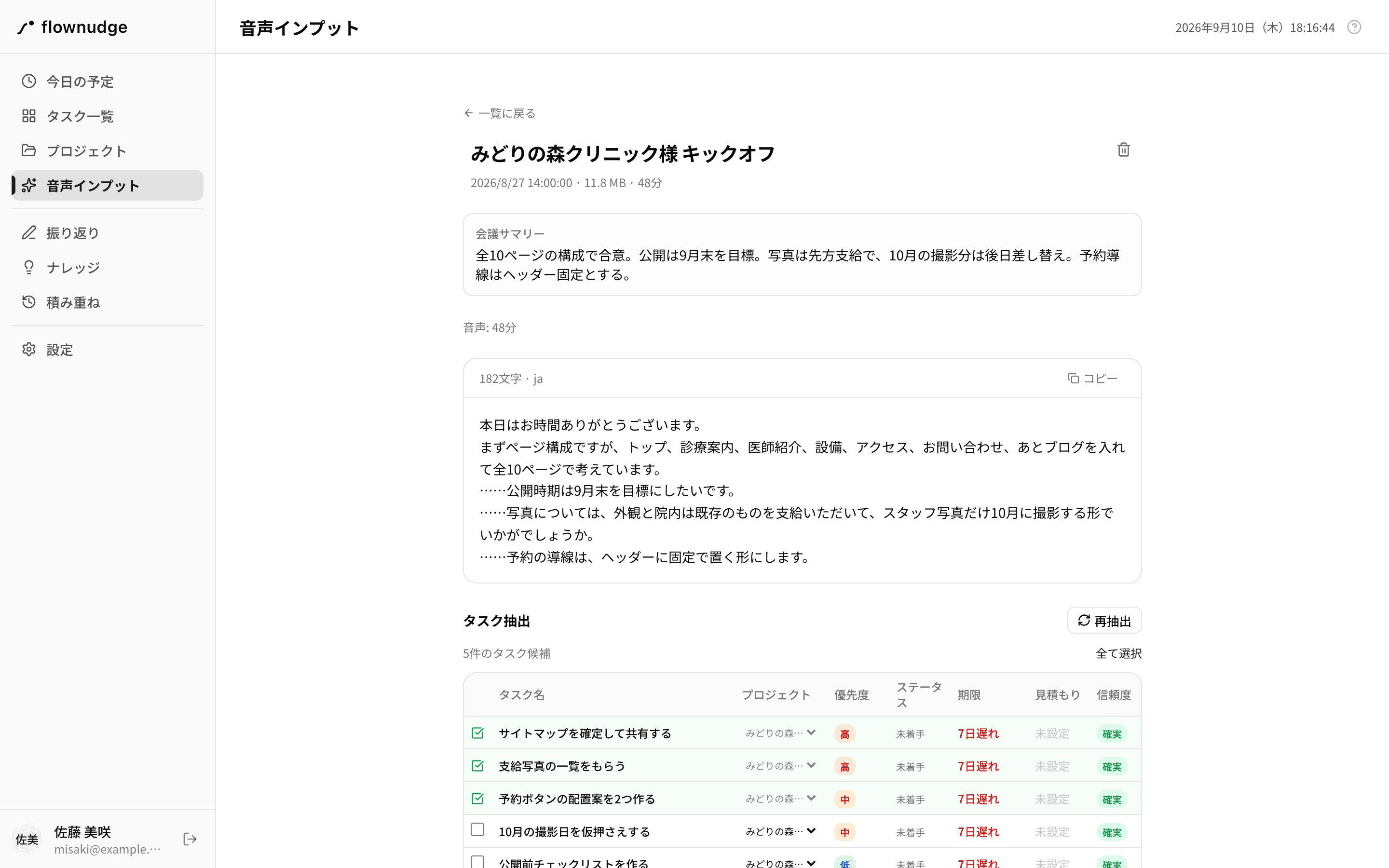Open 今日の予定 clock icon in sidebar
This screenshot has width=1389, height=868.
29,81
